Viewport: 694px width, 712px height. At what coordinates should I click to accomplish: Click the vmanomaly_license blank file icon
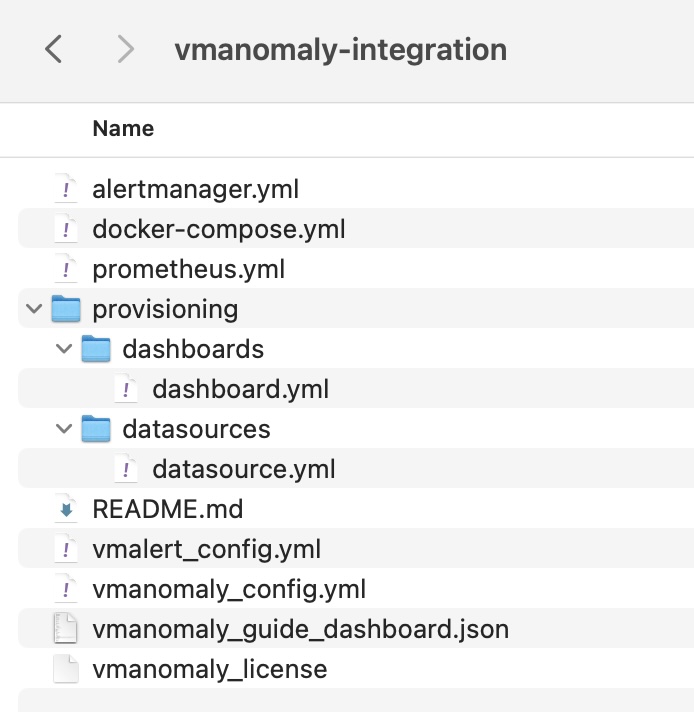tap(66, 669)
